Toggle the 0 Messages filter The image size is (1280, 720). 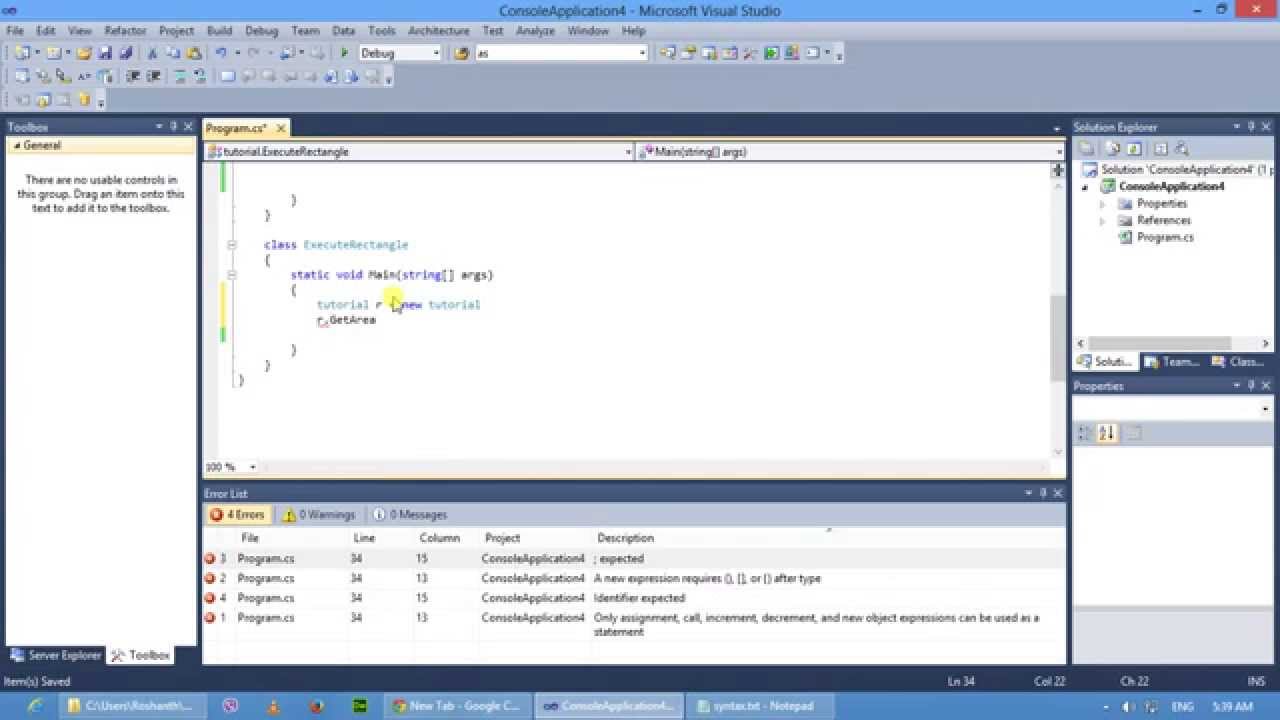click(x=410, y=514)
